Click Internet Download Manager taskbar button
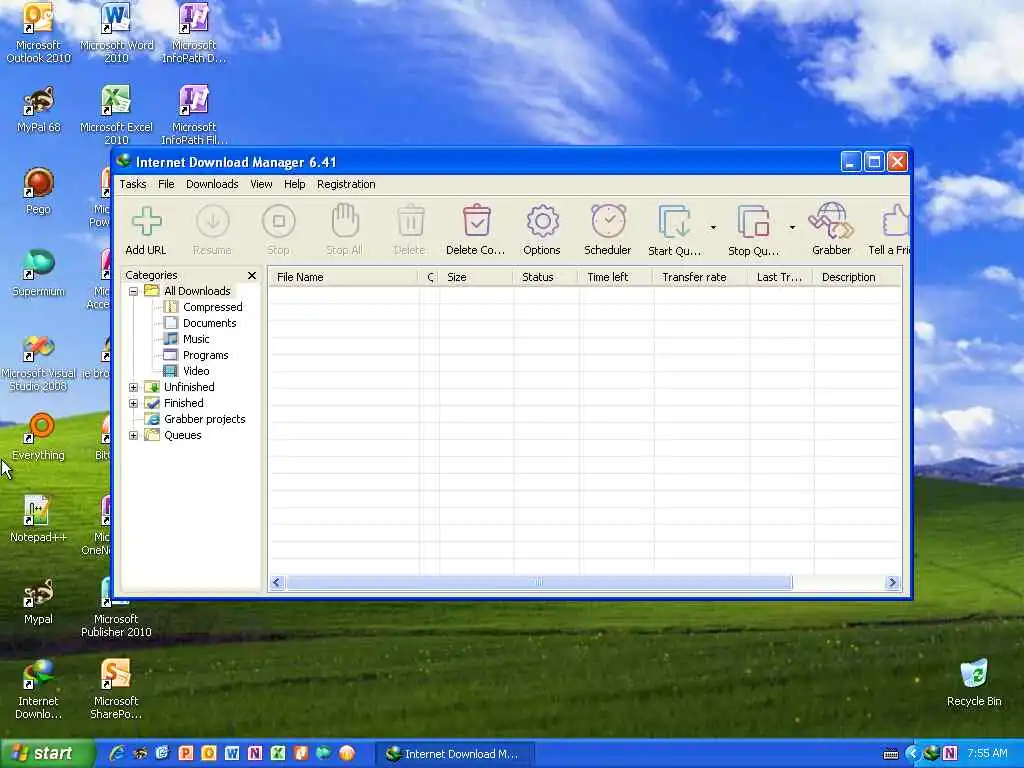This screenshot has height=768, width=1024. (455, 754)
